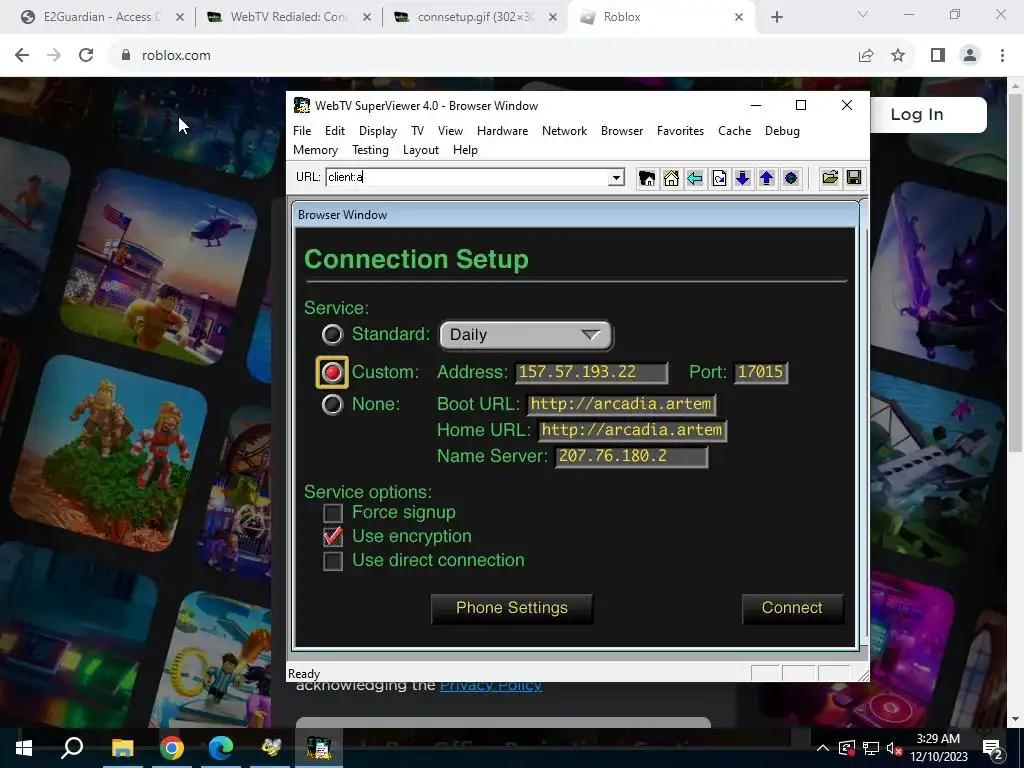
Task: Switch to Google Chrome in the taskbar
Action: [172, 748]
